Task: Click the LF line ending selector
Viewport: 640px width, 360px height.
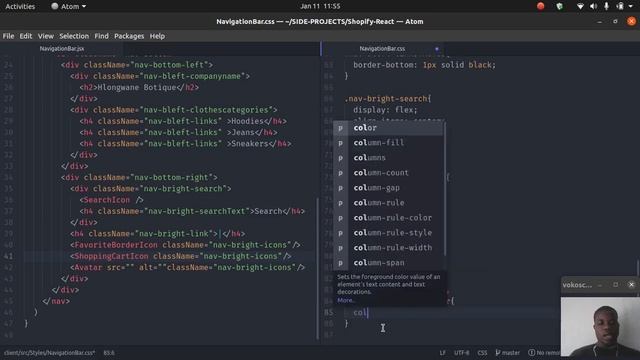Action: [x=442, y=353]
